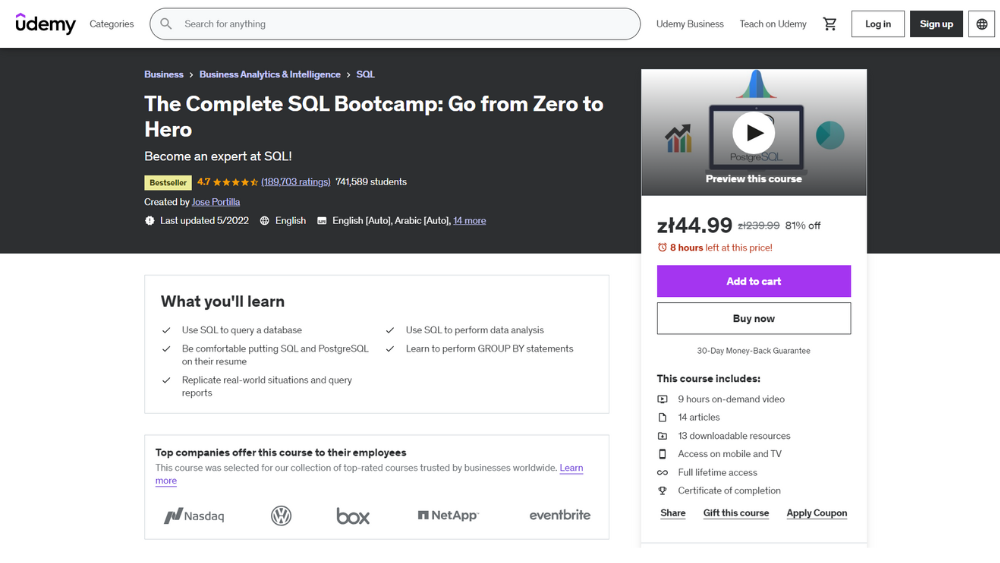The width and height of the screenshot is (1000, 563).
Task: Click the 741,589 students text
Action: [371, 182]
